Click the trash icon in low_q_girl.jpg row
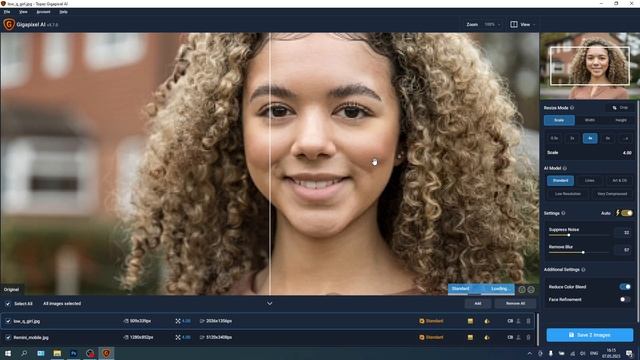The image size is (640, 360). coord(528,321)
